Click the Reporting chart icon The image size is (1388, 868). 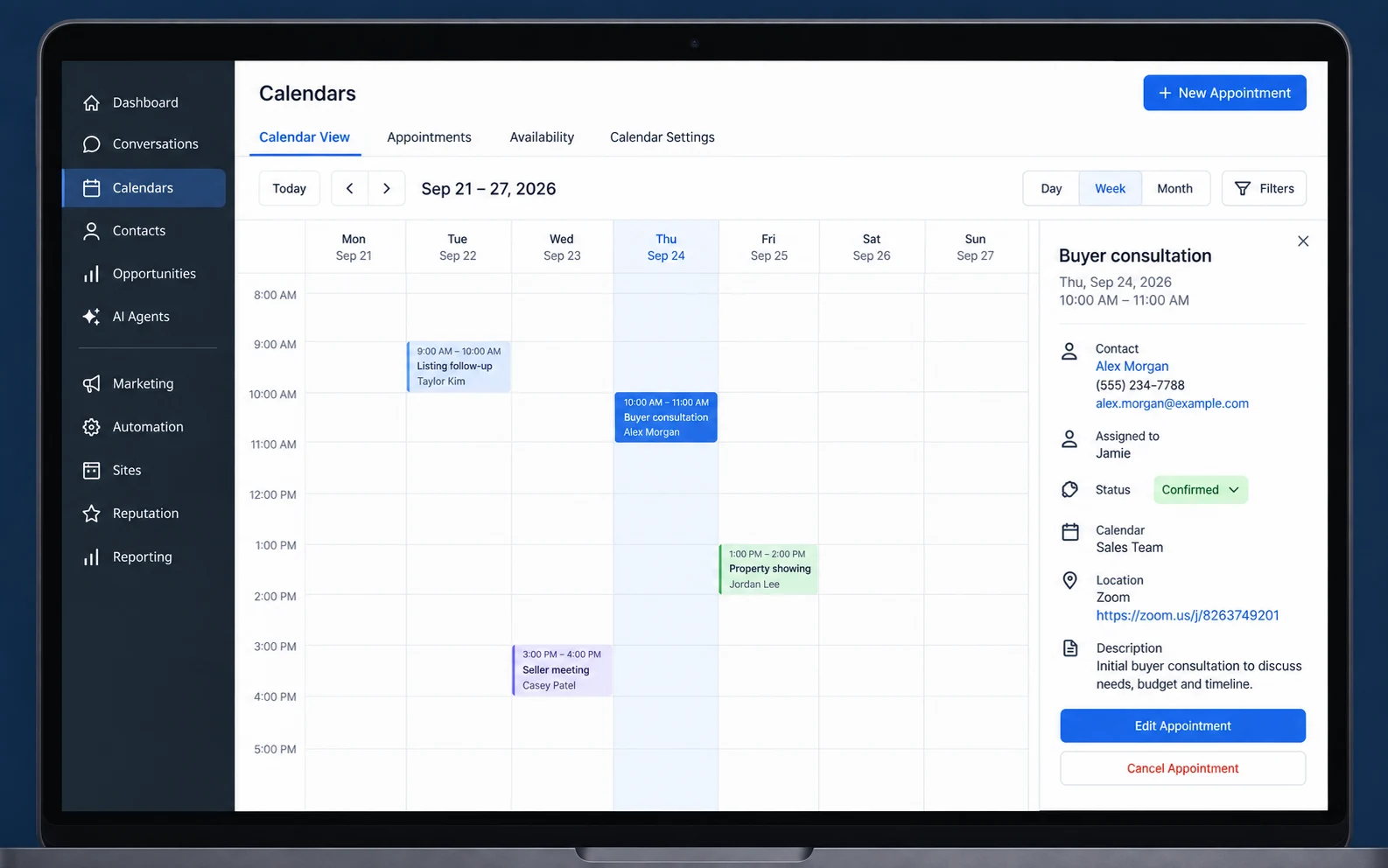pyautogui.click(x=91, y=557)
